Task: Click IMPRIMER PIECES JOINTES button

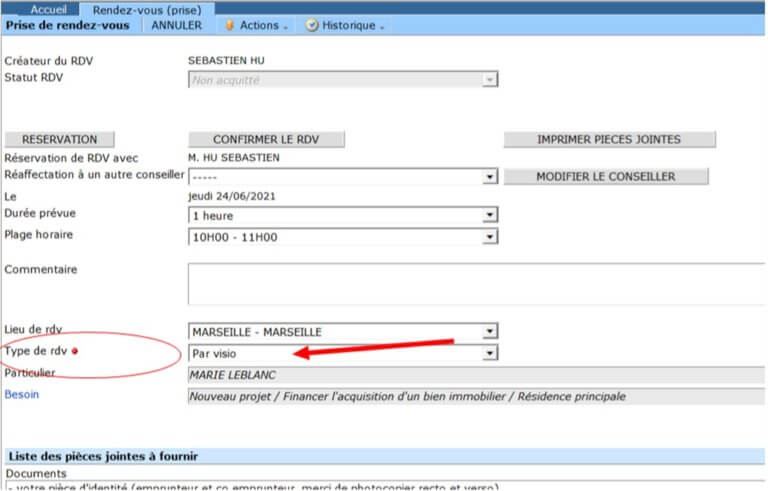Action: [x=609, y=139]
